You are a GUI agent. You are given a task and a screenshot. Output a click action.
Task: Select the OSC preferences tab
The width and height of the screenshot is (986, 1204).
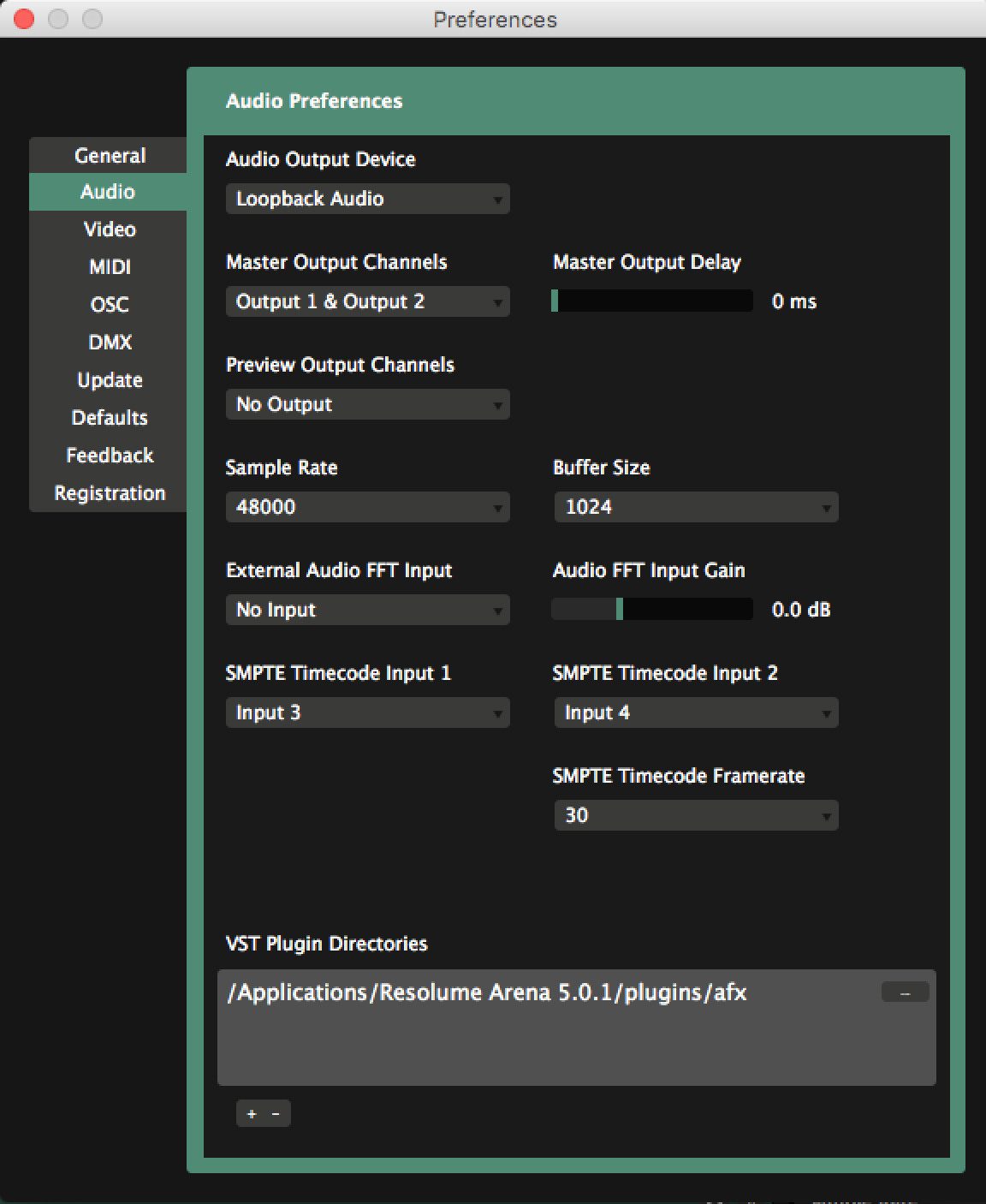point(110,305)
